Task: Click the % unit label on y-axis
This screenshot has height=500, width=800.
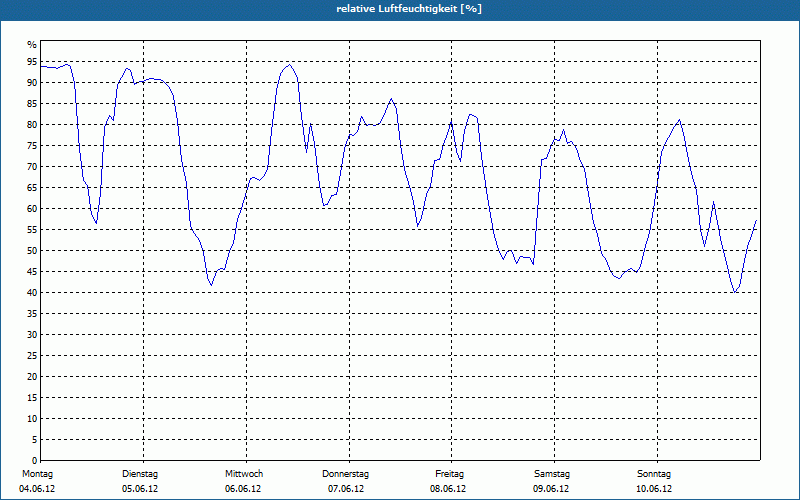Action: (32, 45)
